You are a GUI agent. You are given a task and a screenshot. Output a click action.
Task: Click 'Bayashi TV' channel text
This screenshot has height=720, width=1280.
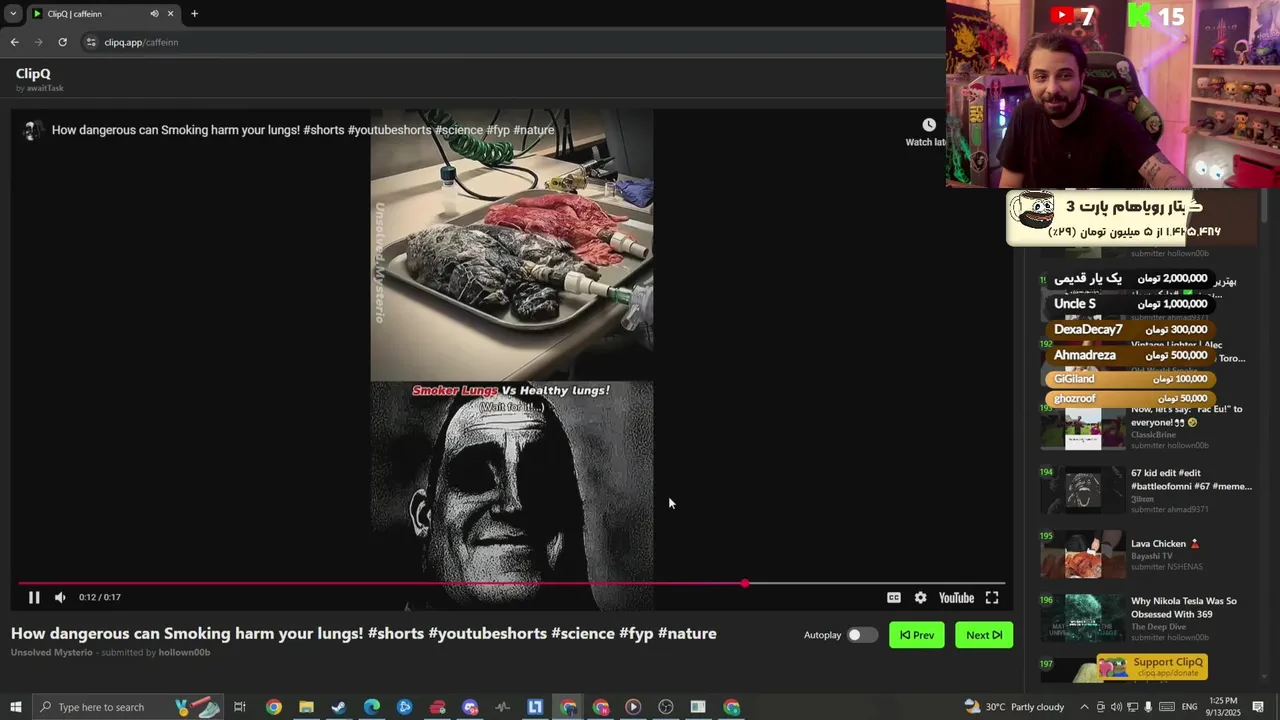click(1152, 556)
